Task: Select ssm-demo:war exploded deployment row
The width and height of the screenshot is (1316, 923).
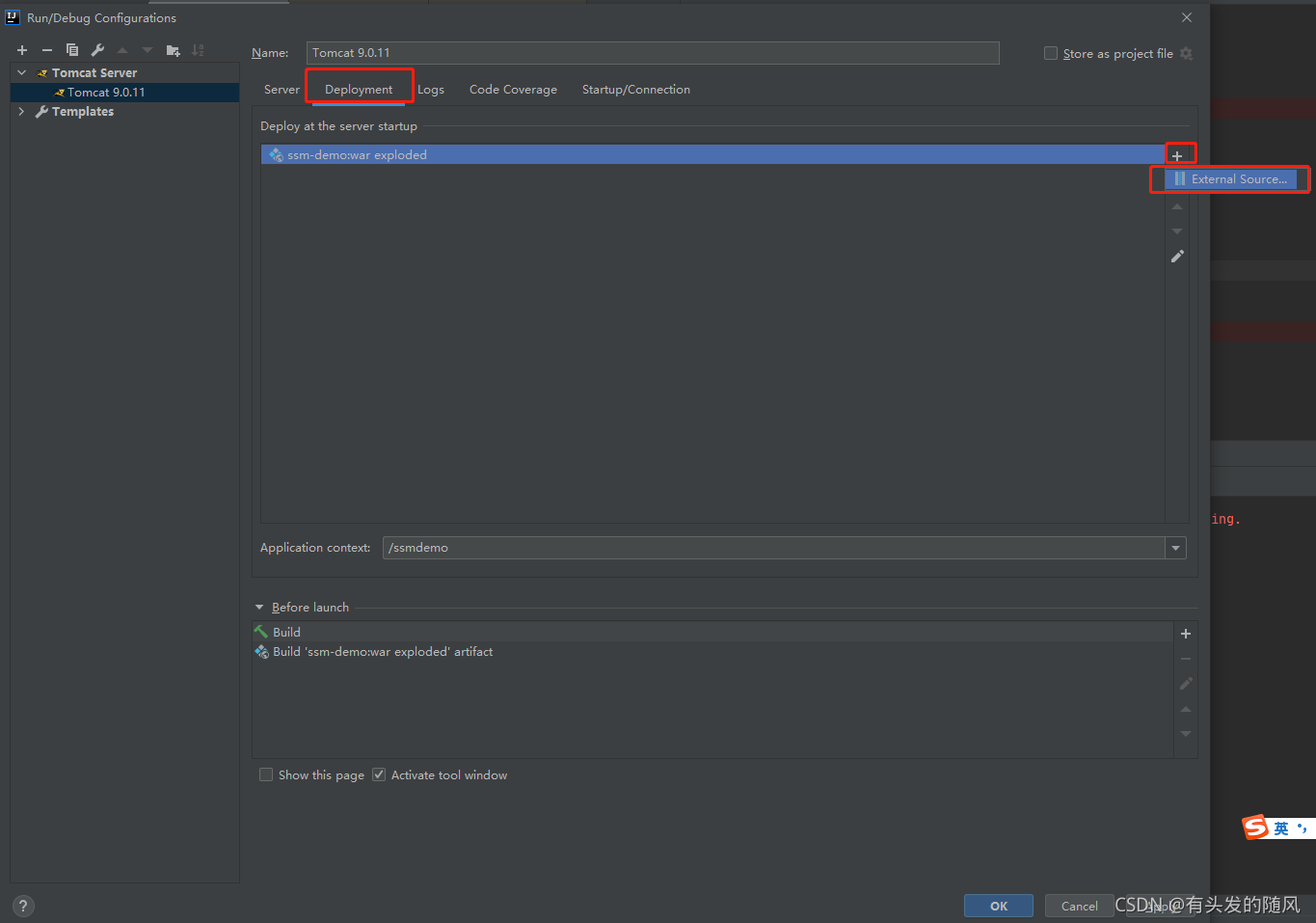Action: [x=712, y=154]
